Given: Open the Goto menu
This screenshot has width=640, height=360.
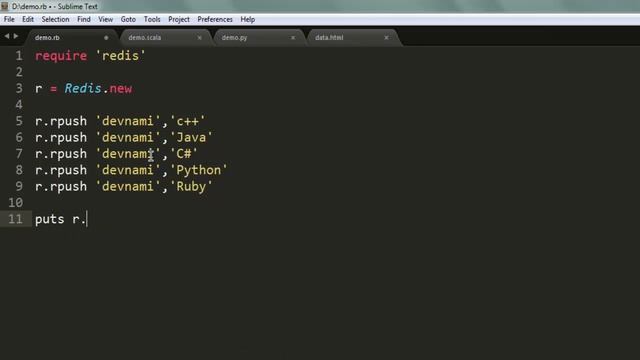Looking at the screenshot, I should click(128, 20).
